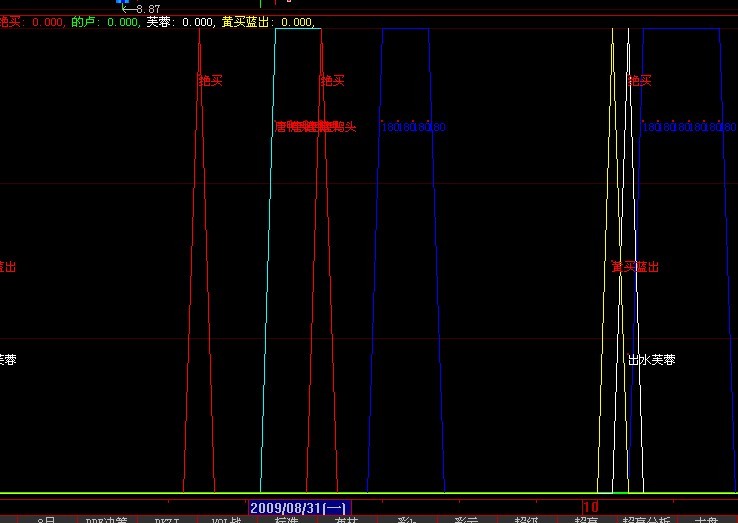The image size is (738, 523).
Task: Select the VOL线 tab
Action: tap(227, 520)
